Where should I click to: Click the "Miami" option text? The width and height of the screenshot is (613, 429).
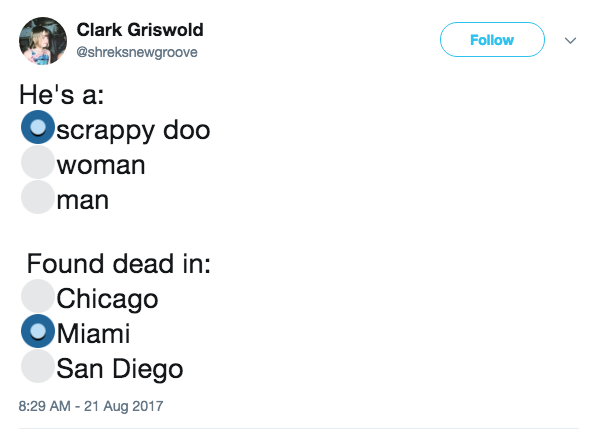[93, 334]
